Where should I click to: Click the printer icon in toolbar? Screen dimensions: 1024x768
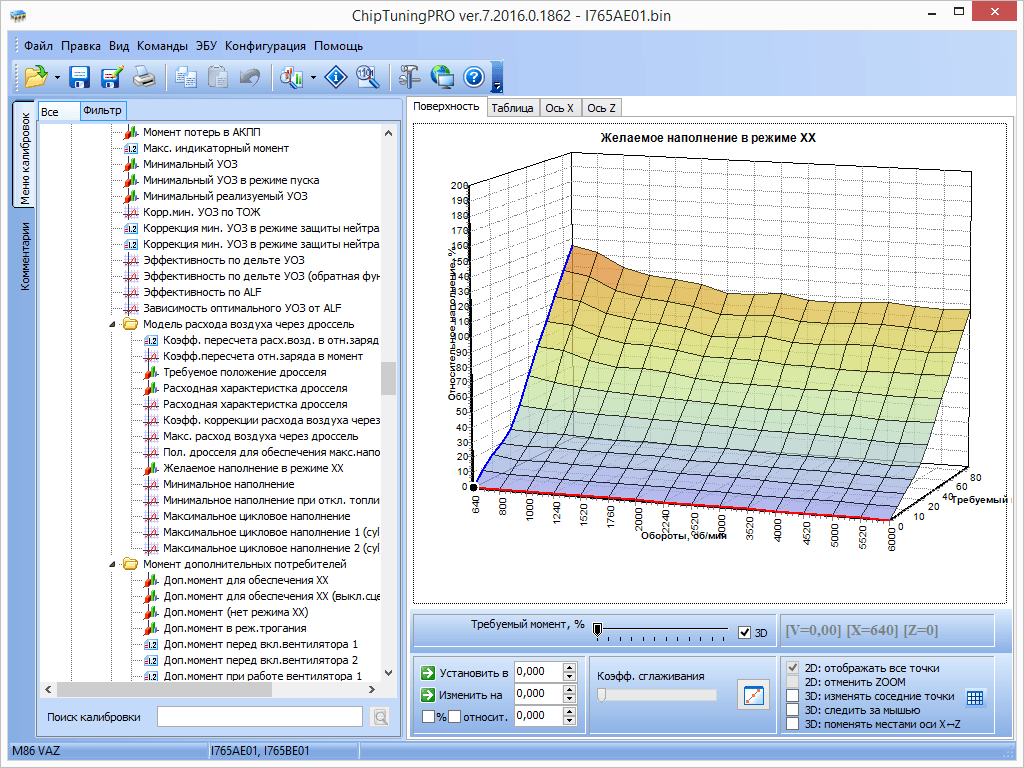[144, 76]
